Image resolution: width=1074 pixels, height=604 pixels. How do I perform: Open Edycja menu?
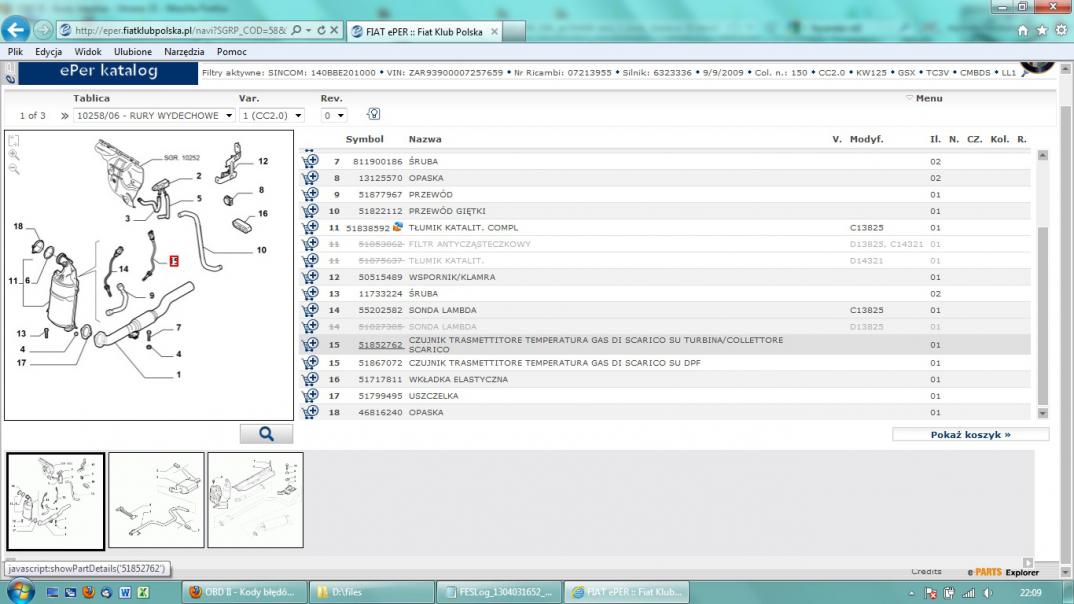click(x=49, y=51)
